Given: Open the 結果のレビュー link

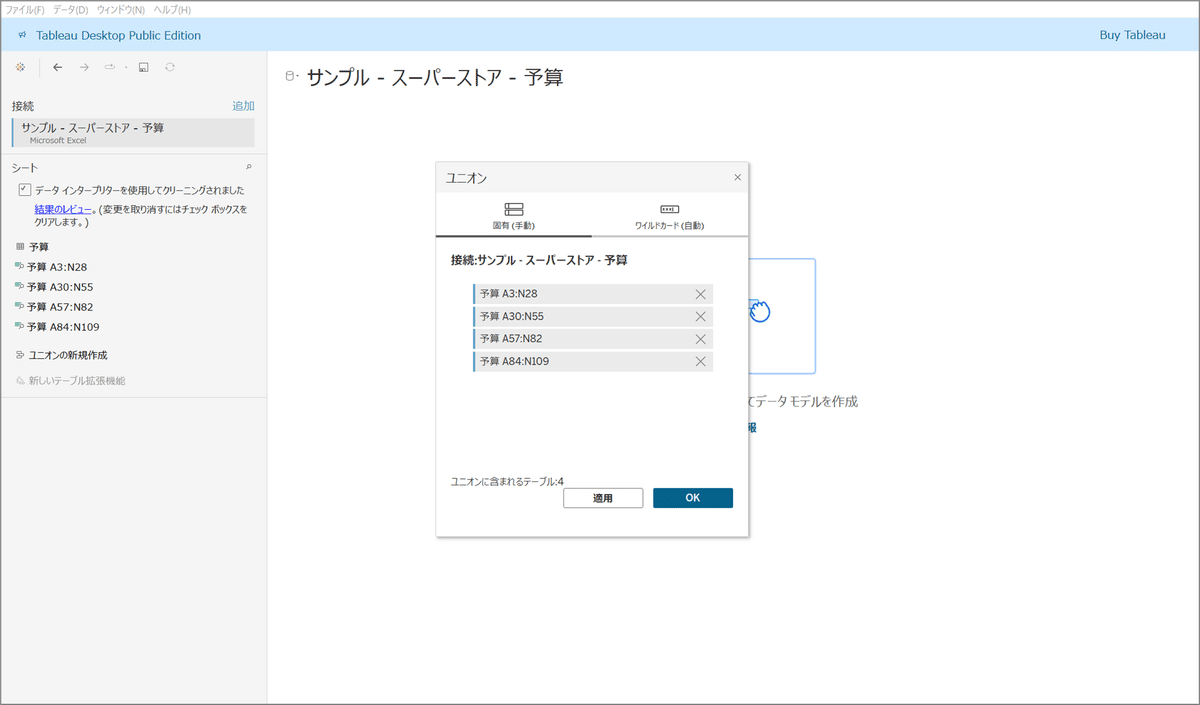Looking at the screenshot, I should (63, 209).
